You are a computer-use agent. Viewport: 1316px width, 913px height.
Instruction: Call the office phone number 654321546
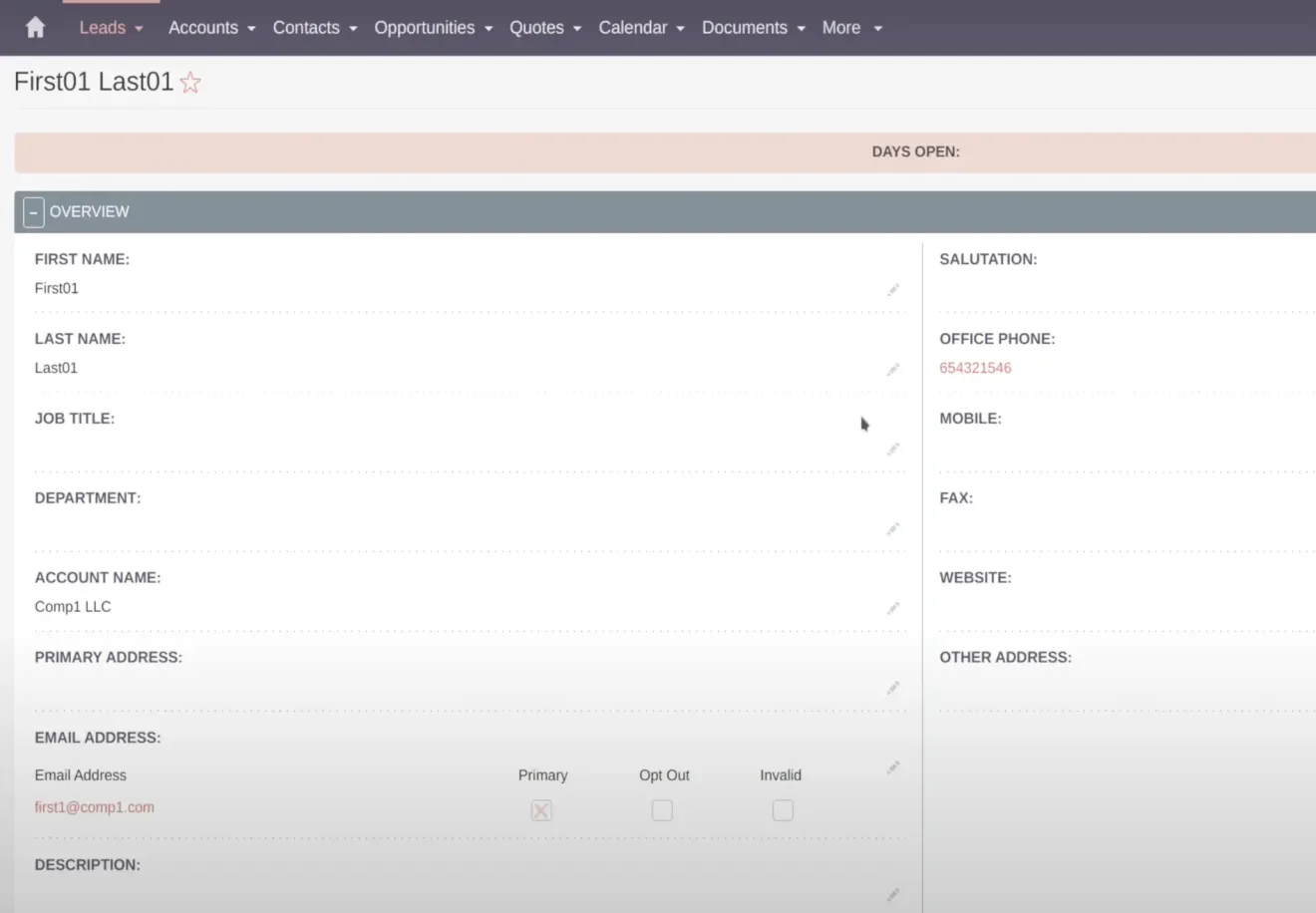(x=975, y=368)
